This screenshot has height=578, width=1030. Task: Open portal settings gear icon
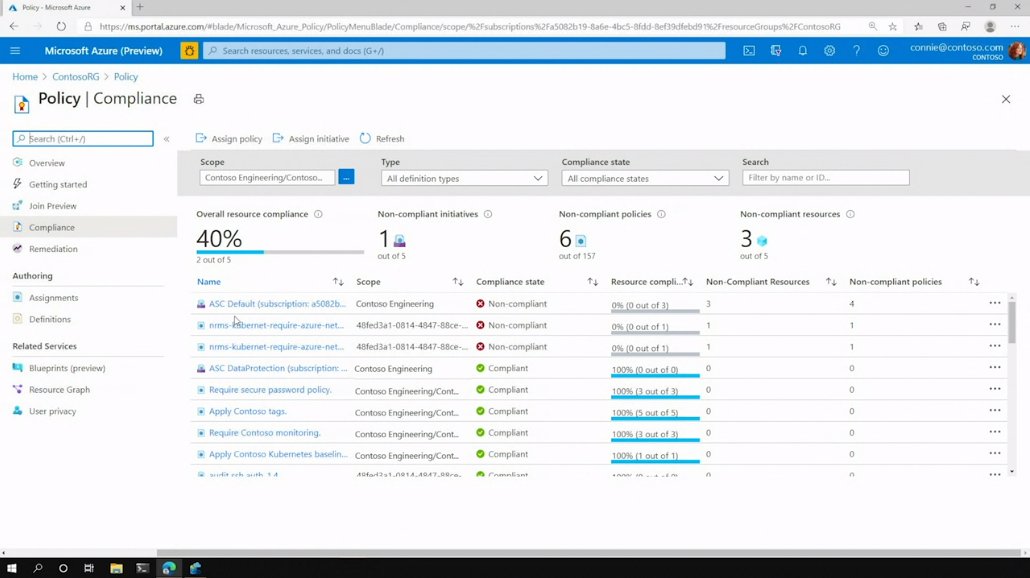coord(829,51)
